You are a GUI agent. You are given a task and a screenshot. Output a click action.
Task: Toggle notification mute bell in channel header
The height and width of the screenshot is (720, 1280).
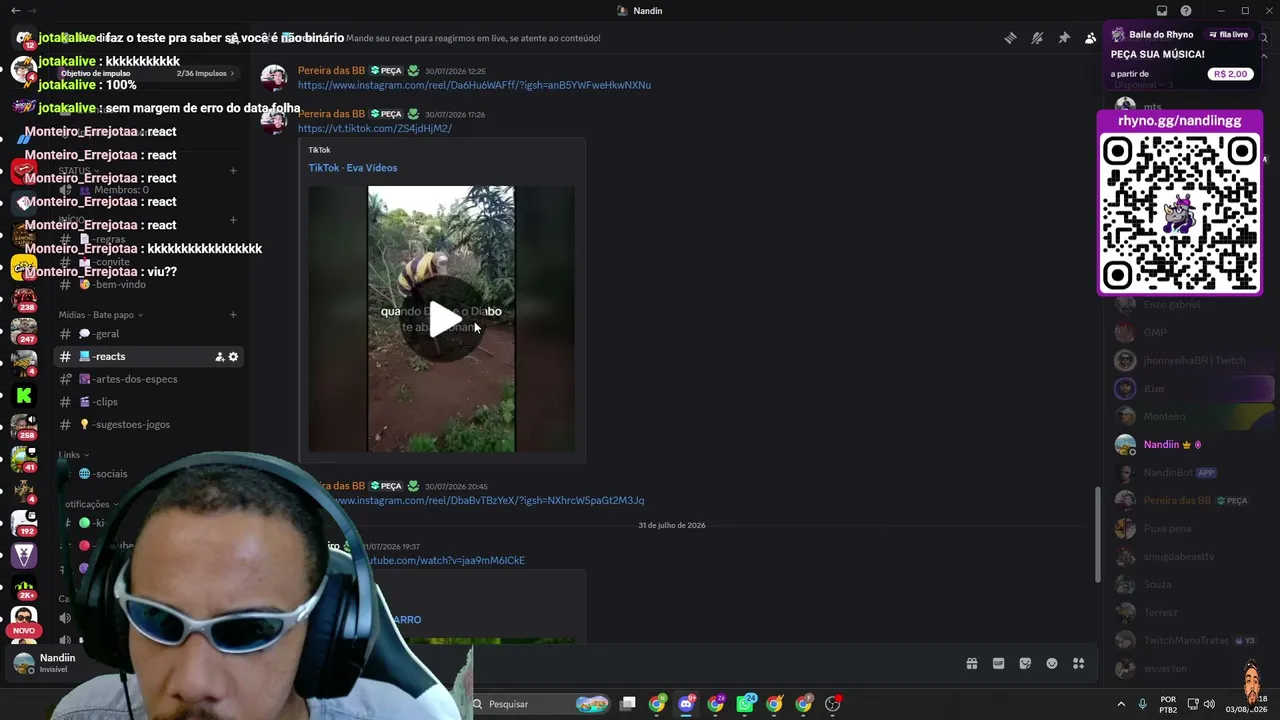pos(1037,38)
